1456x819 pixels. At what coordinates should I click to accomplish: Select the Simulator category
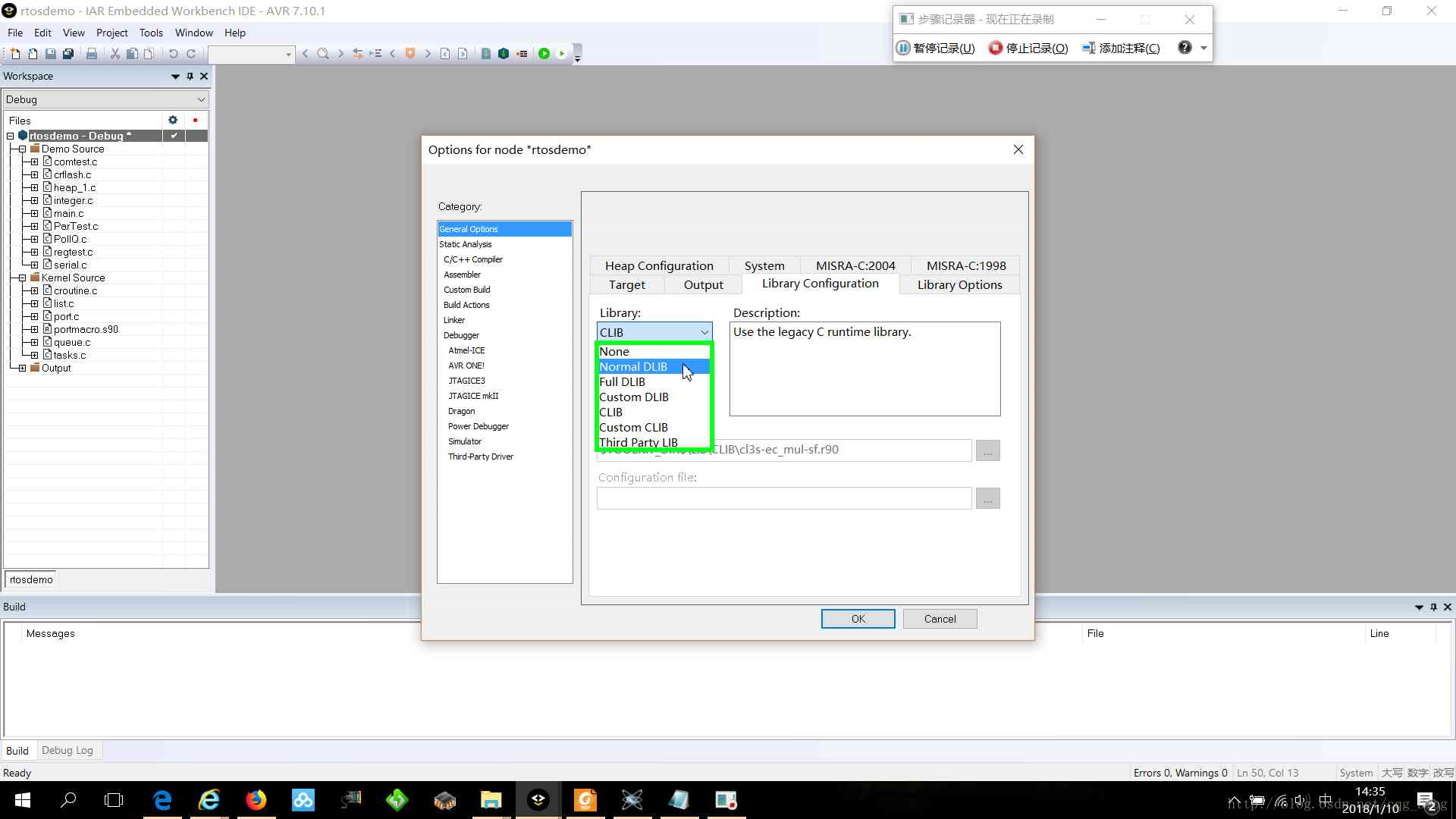(x=465, y=441)
